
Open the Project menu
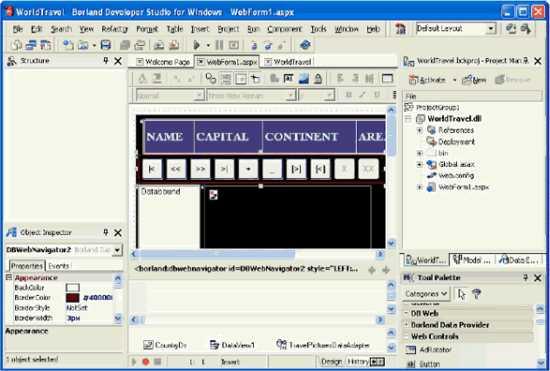coord(228,29)
